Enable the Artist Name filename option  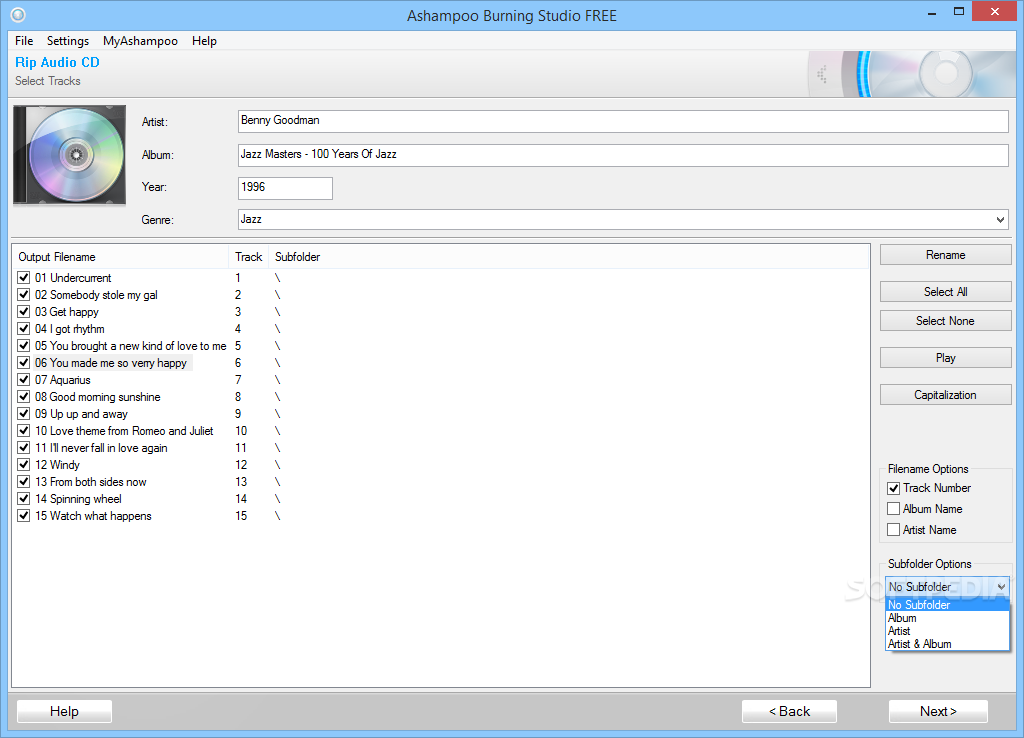coord(893,530)
